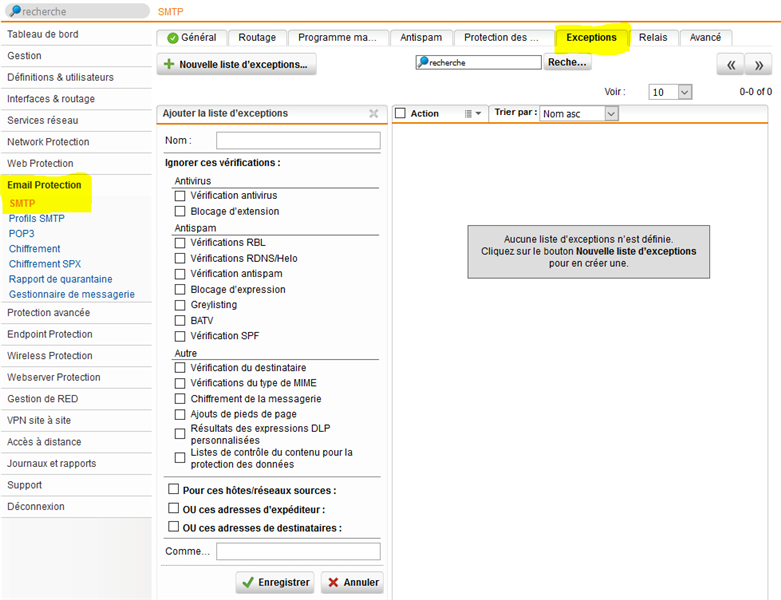Select SMTP under Email Protection
This screenshot has width=781, height=600.
[22, 203]
